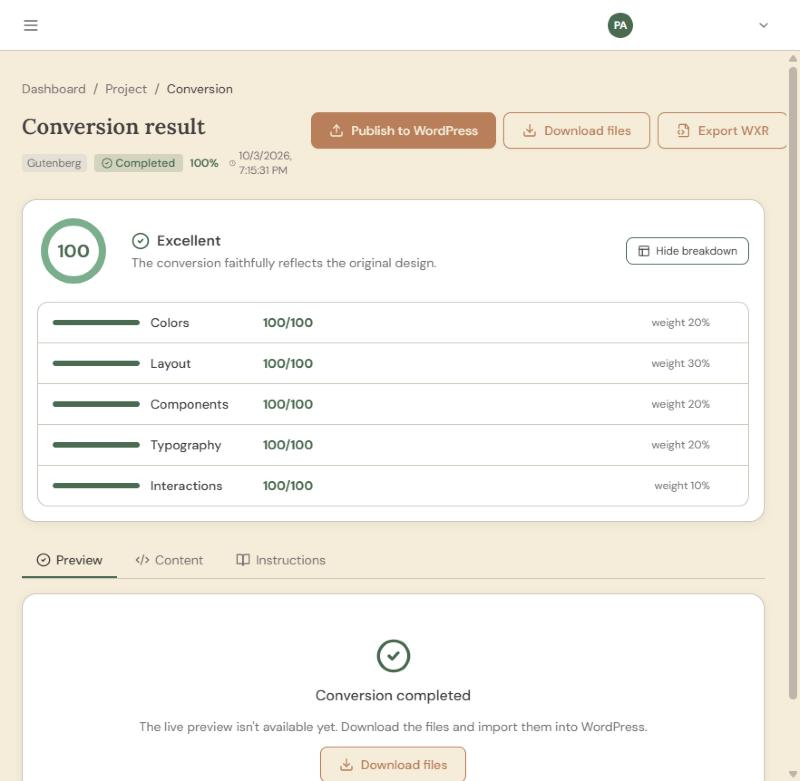
Task: Export WXR file
Action: 722,131
